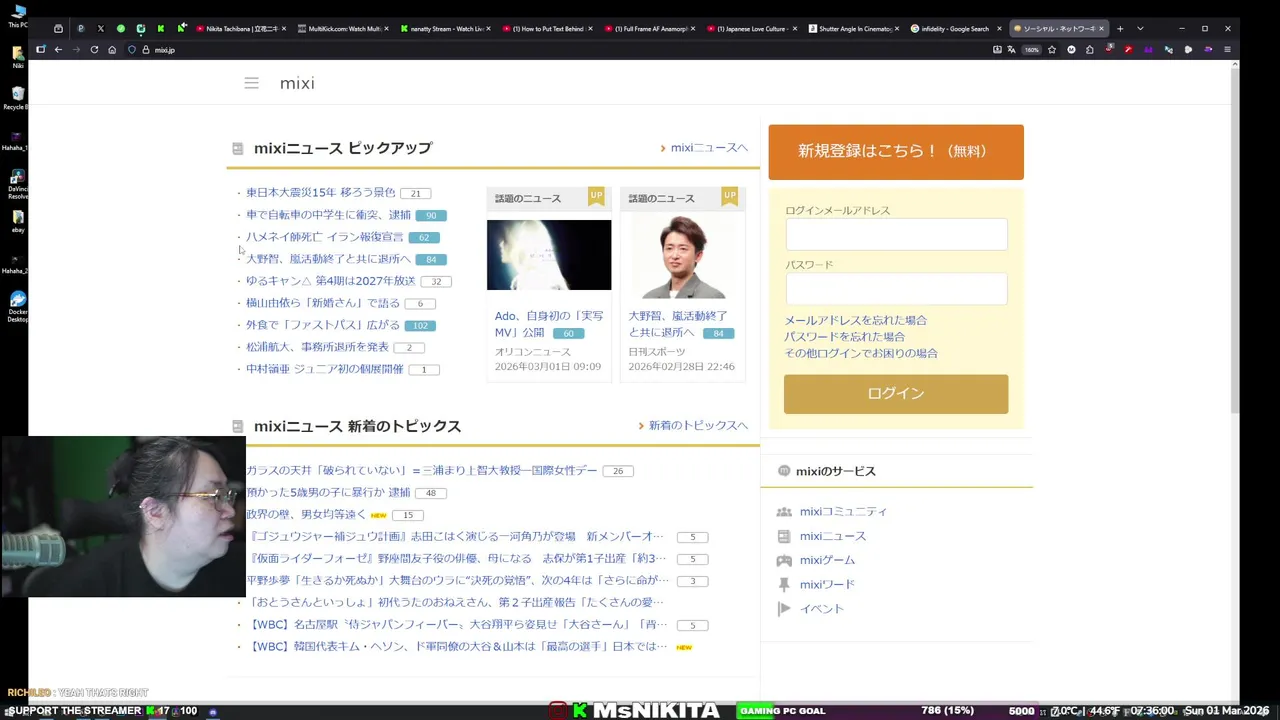The height and width of the screenshot is (720, 1280).
Task: Click the ログインメールアドレス input field
Action: (x=896, y=235)
